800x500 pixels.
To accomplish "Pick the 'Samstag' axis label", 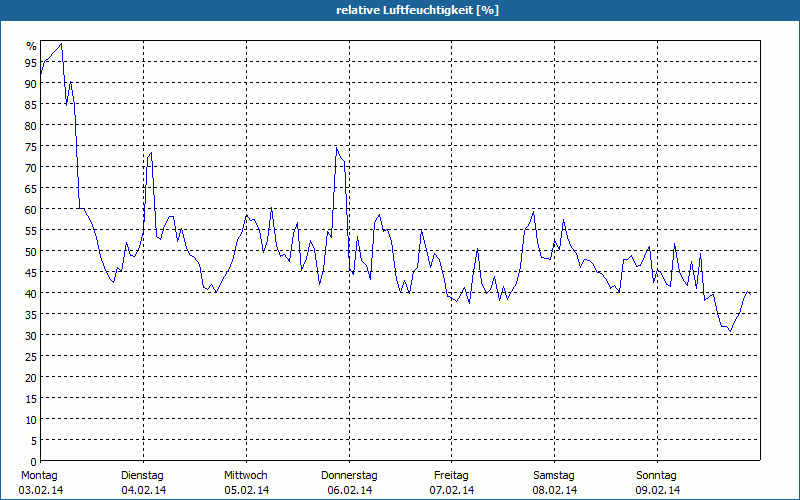I will tap(554, 475).
